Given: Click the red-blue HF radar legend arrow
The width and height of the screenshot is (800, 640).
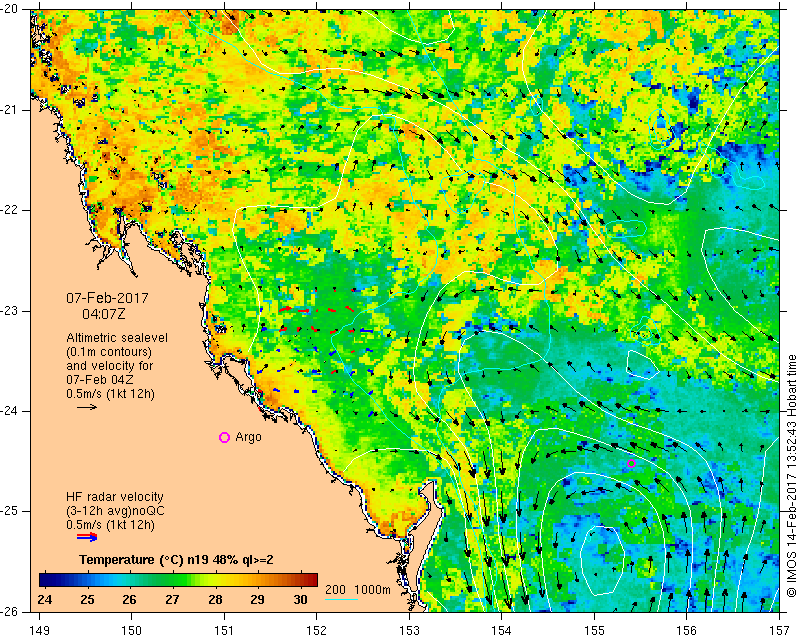Looking at the screenshot, I should [87, 537].
